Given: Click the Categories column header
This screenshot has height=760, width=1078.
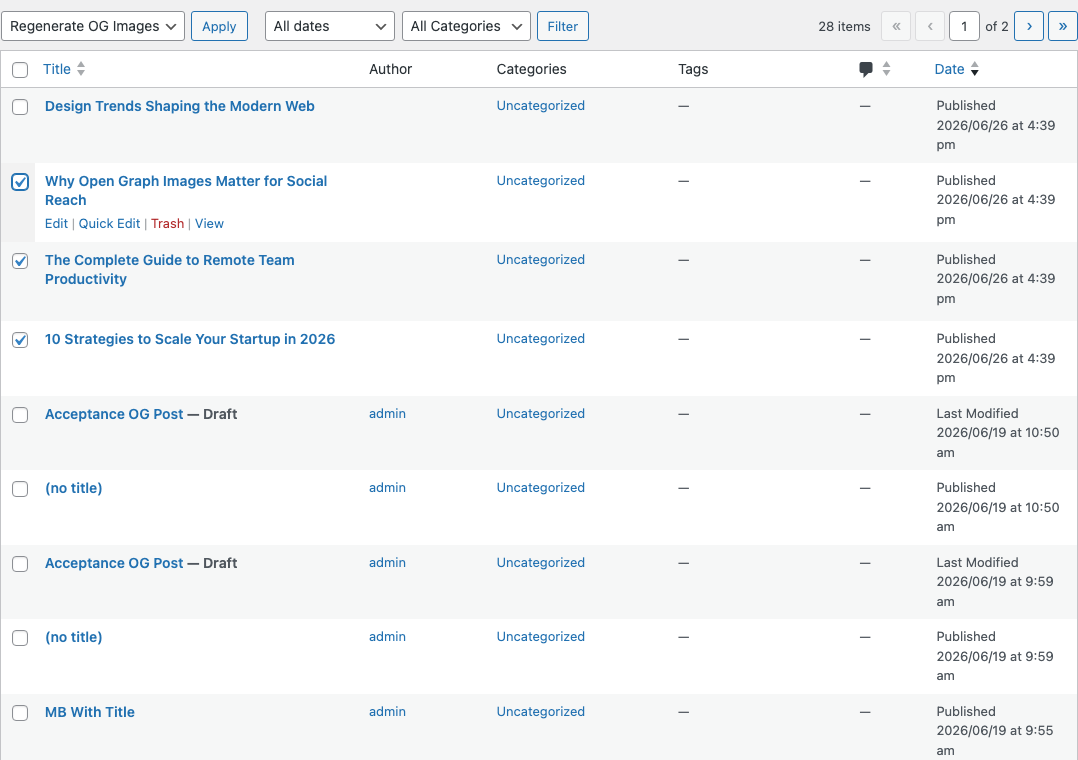Looking at the screenshot, I should tap(531, 69).
